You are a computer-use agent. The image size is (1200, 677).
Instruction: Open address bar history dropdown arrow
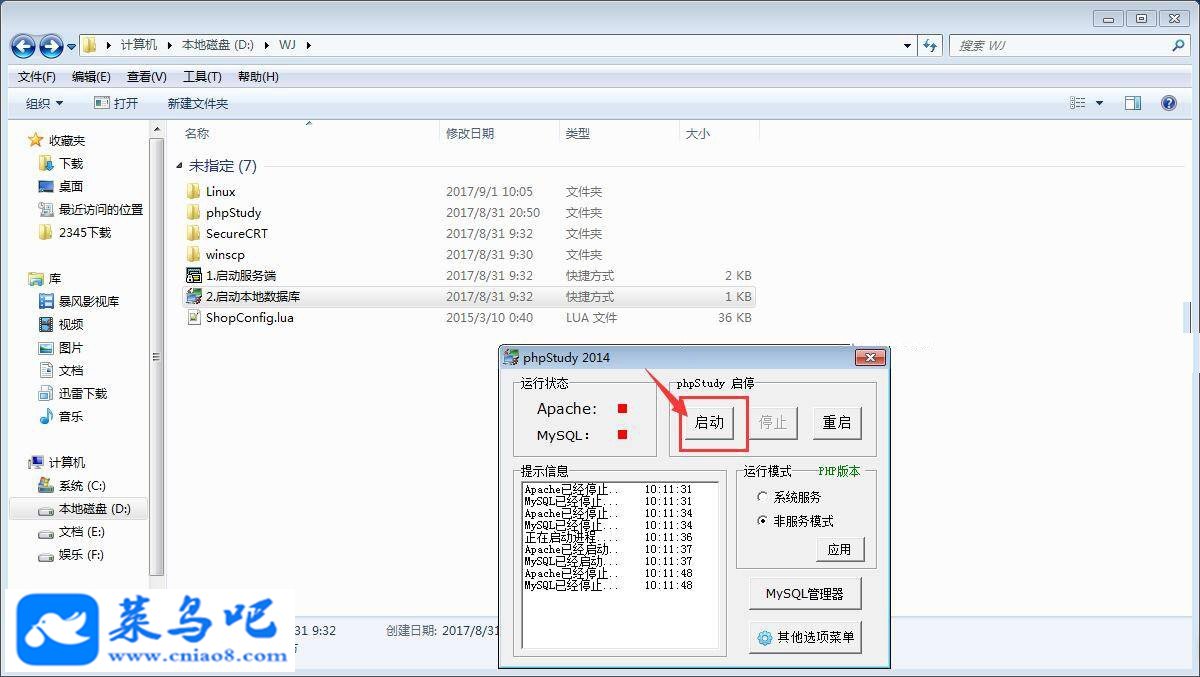(x=907, y=45)
